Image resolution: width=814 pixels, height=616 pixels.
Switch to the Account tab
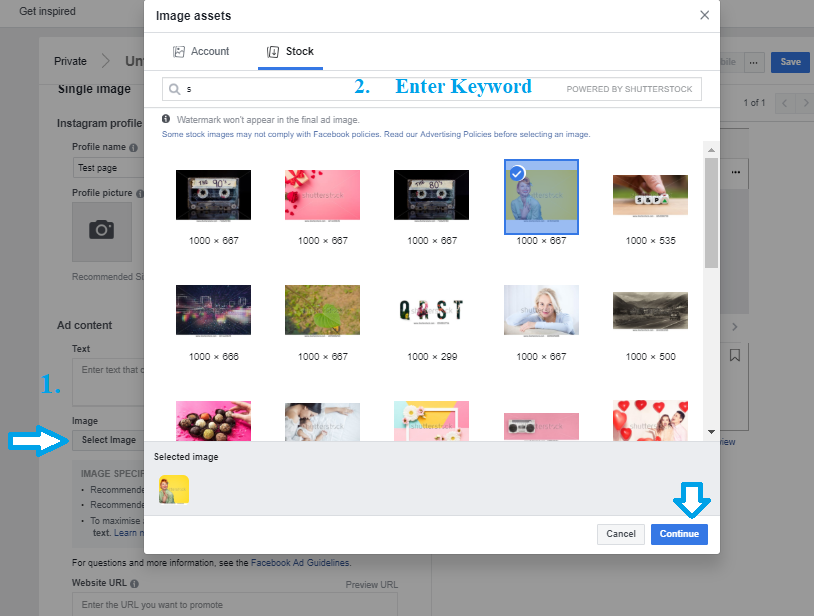[201, 52]
